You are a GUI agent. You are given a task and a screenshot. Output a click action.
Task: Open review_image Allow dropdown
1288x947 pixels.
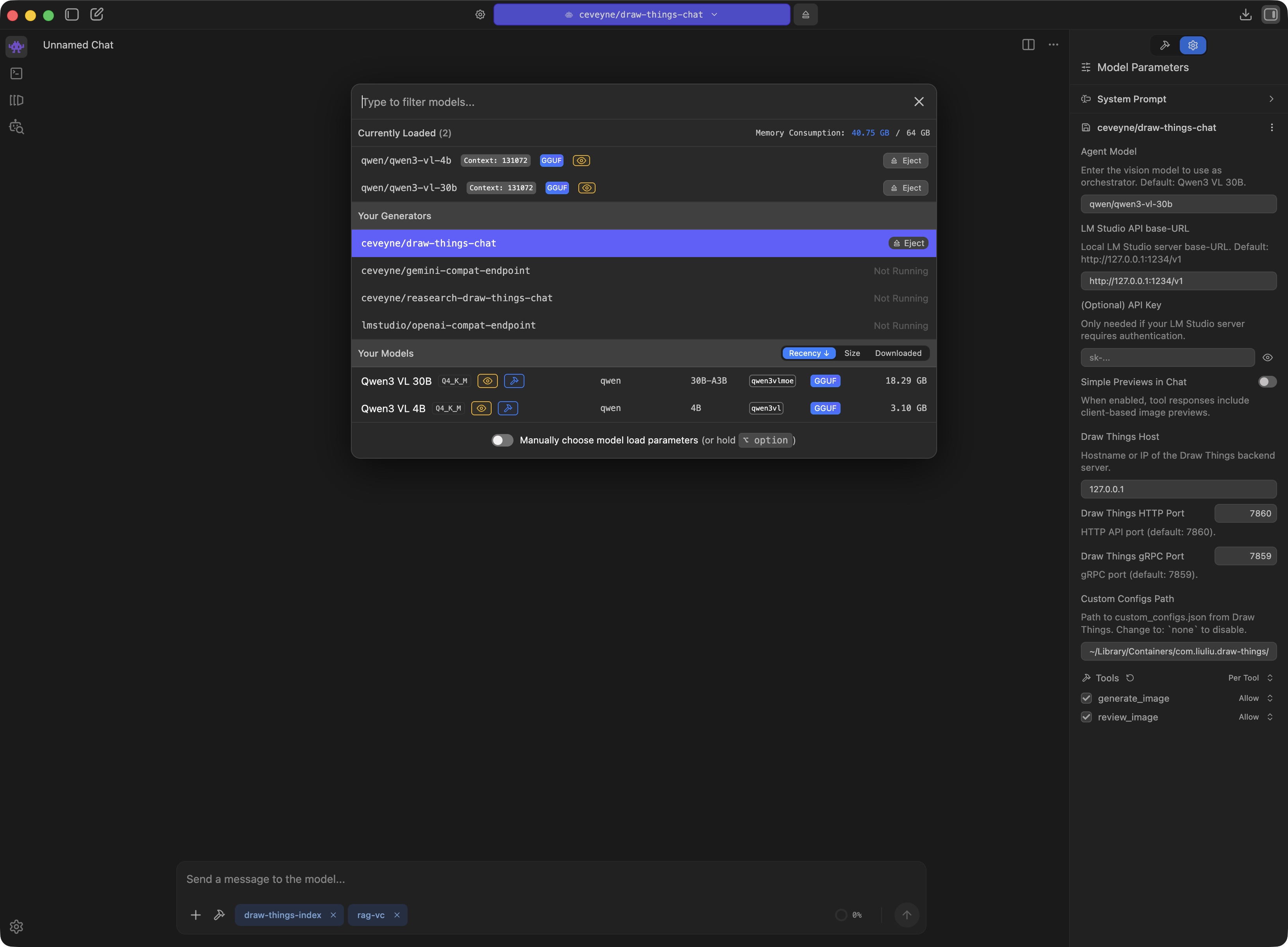pos(1255,717)
